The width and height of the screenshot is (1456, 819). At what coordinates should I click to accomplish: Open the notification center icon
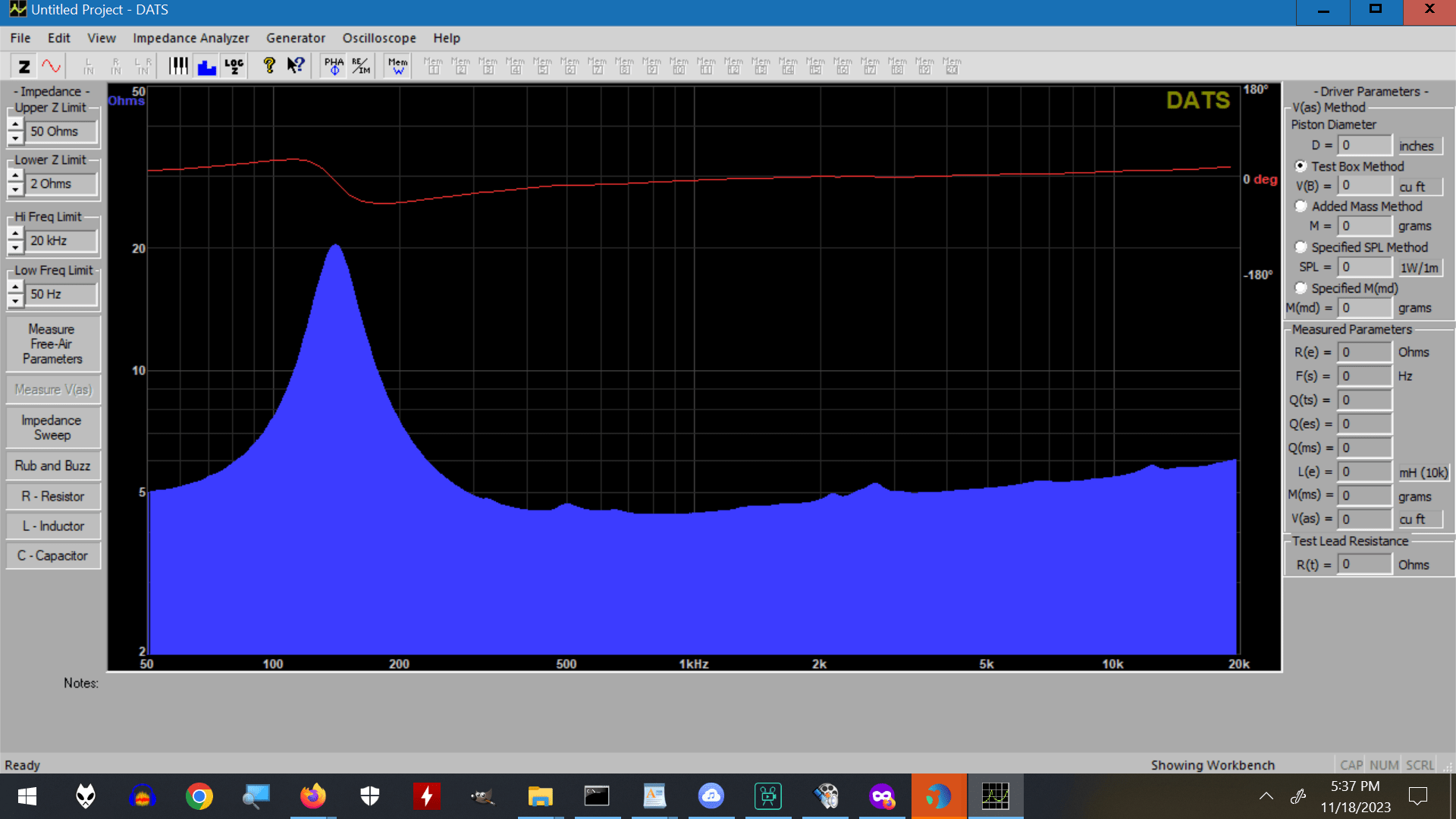pyautogui.click(x=1417, y=796)
